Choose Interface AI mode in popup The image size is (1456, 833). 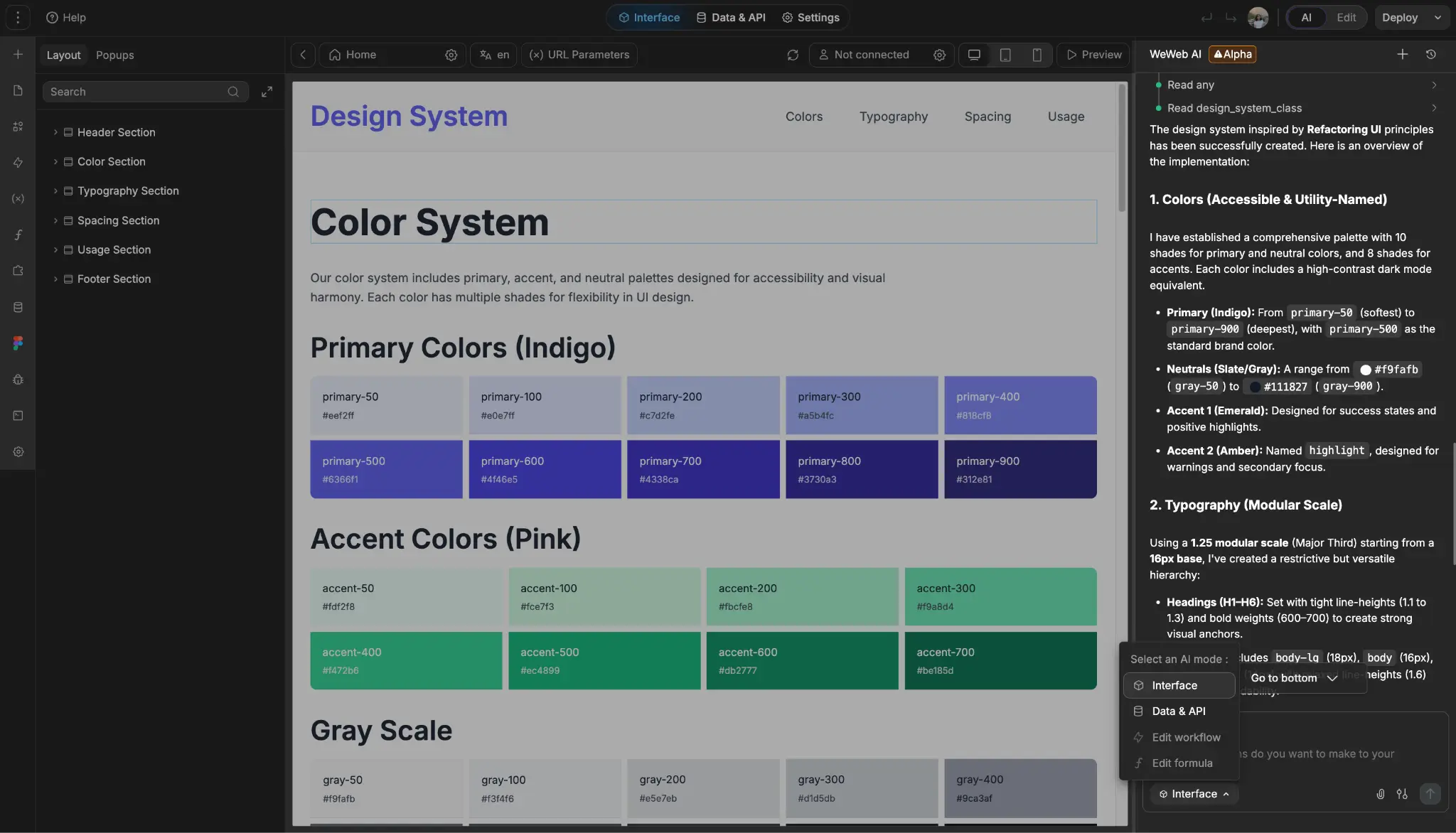[x=1179, y=685]
